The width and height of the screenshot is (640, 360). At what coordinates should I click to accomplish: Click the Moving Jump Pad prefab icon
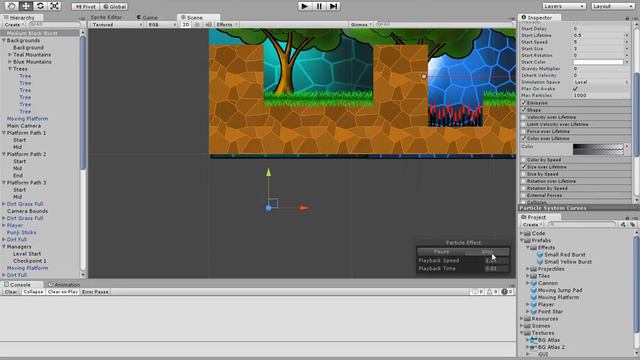click(x=533, y=290)
